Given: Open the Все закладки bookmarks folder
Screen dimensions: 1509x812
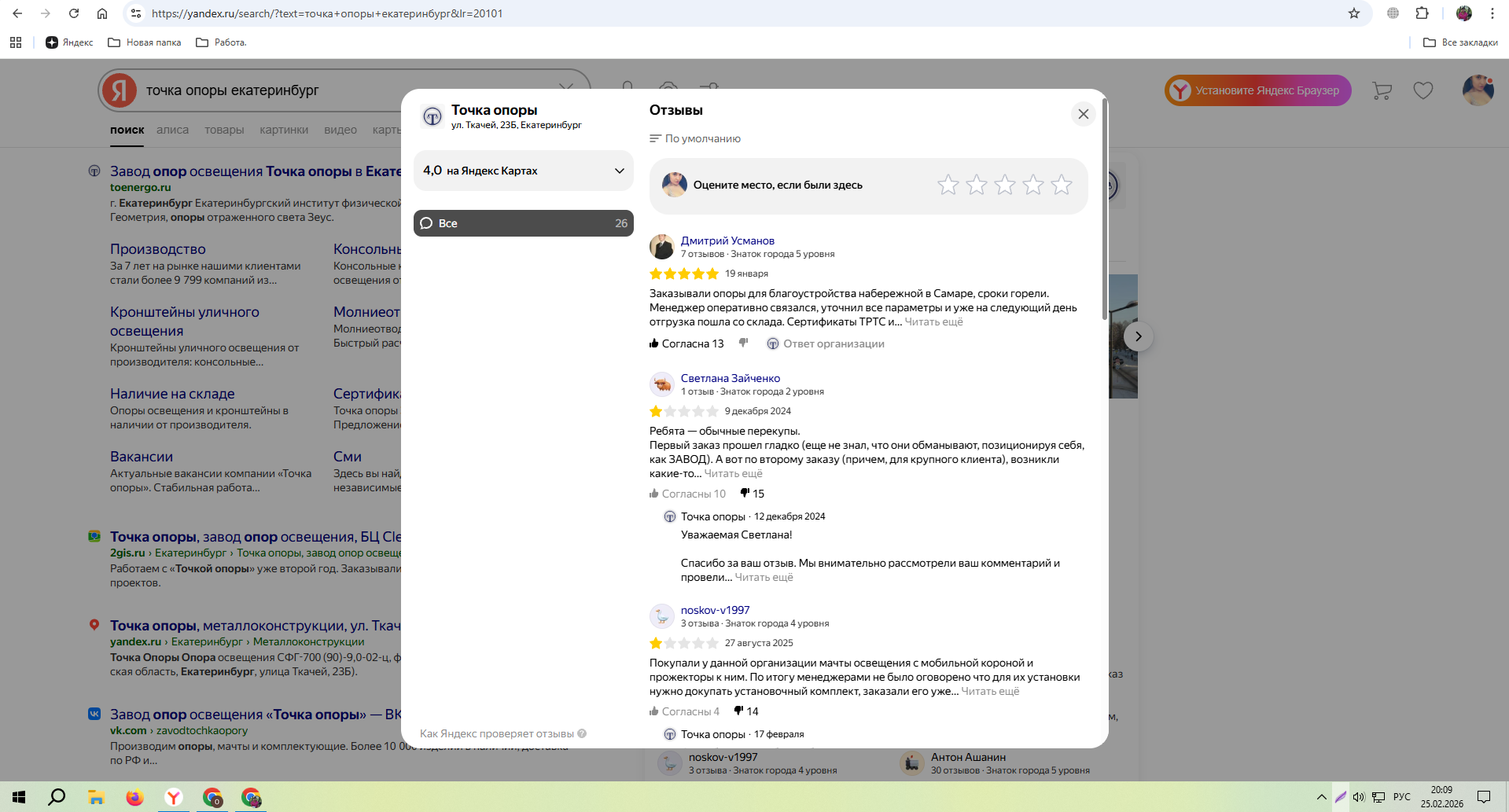Looking at the screenshot, I should 1460,42.
